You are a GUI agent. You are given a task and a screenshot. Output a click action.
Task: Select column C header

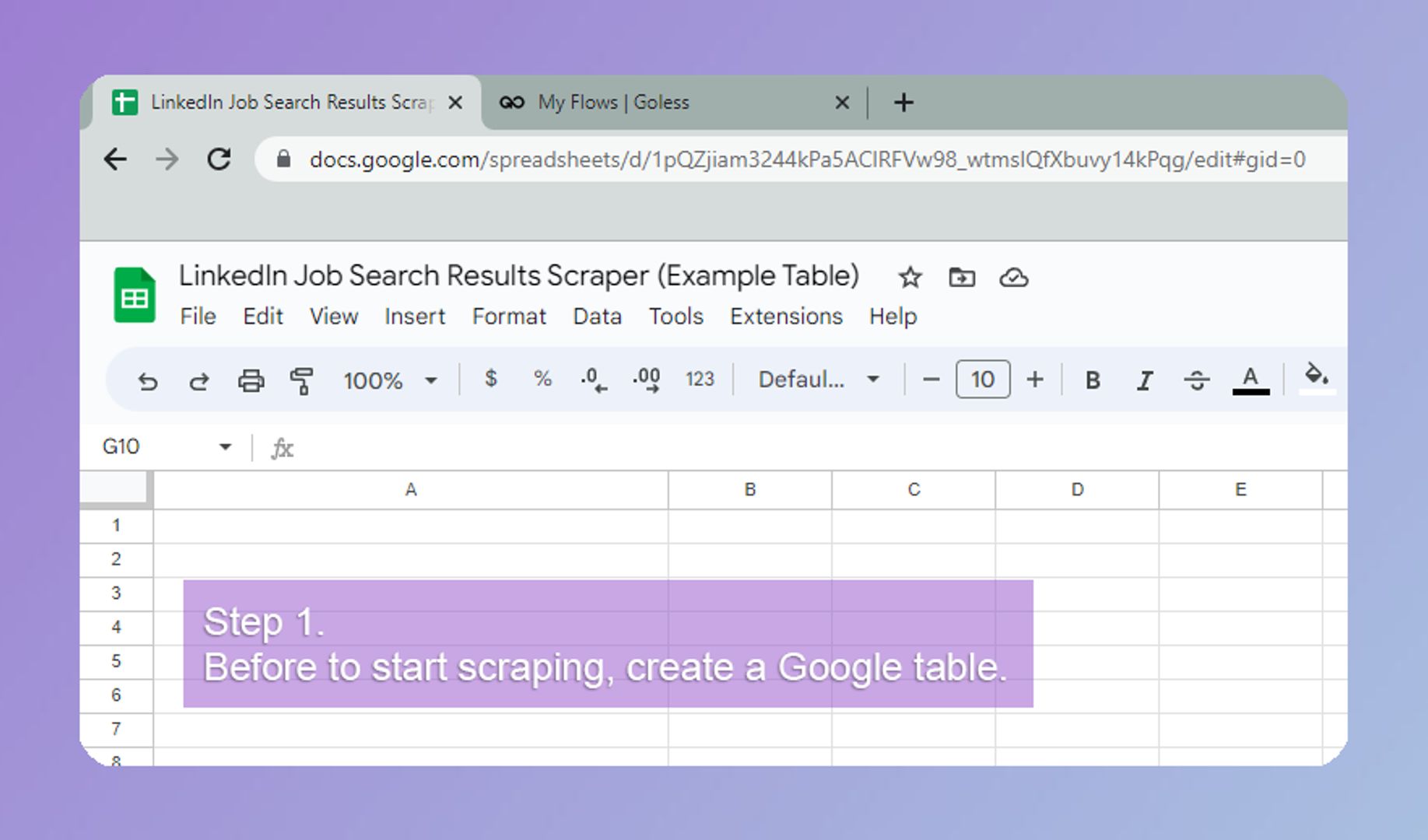click(914, 490)
